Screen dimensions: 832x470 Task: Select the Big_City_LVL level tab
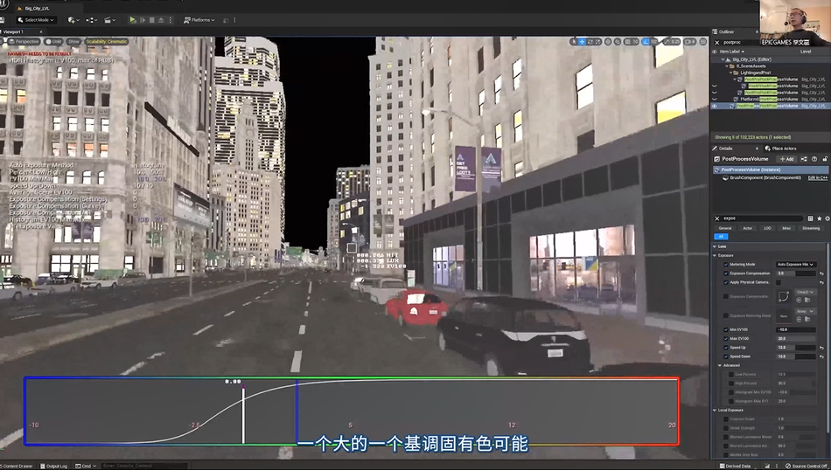click(x=37, y=8)
